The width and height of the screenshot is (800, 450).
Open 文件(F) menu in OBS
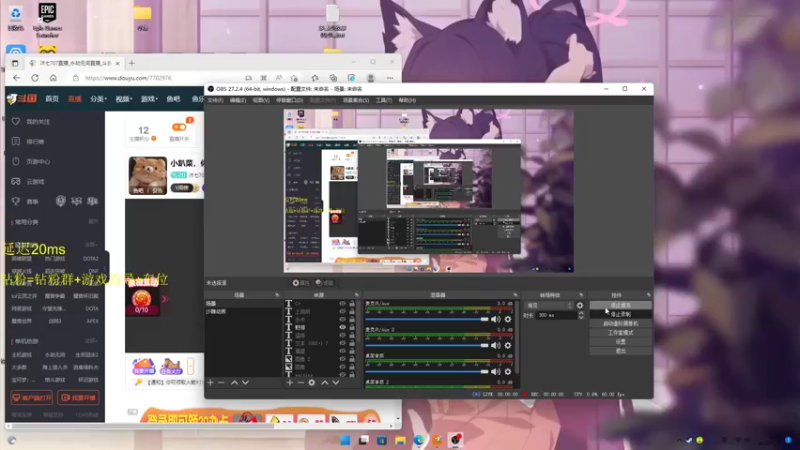(215, 101)
